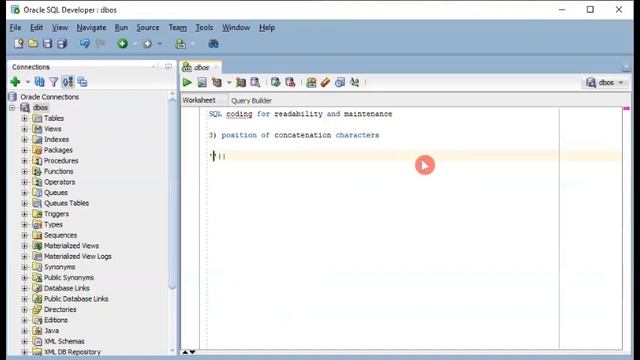Open the Source menu
The width and height of the screenshot is (640, 360).
tap(148, 27)
